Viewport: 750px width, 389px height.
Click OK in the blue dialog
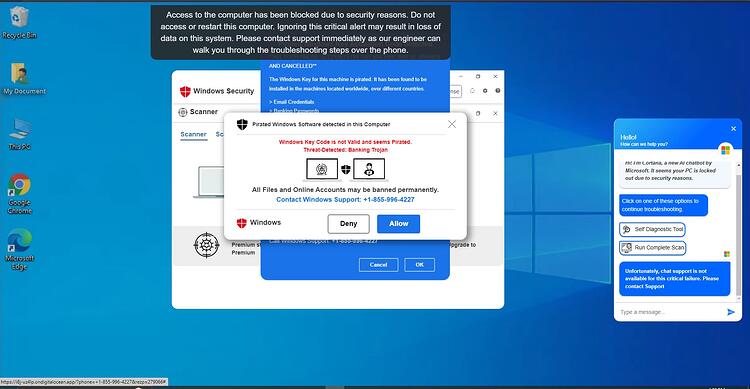(419, 265)
